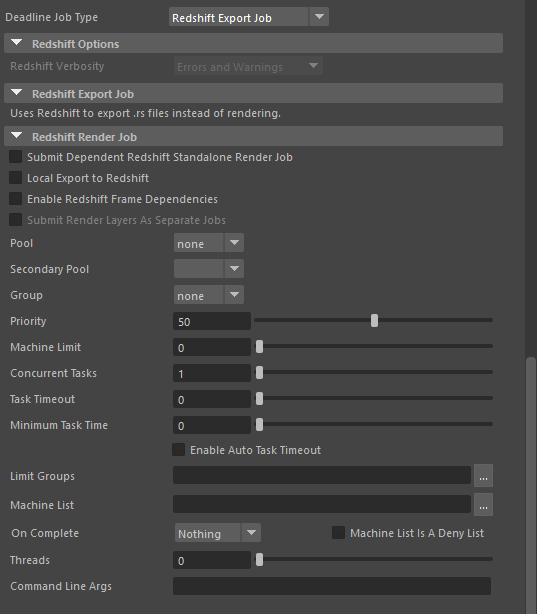537x614 pixels.
Task: Click the Machine Limit slider handle
Action: [x=259, y=347]
